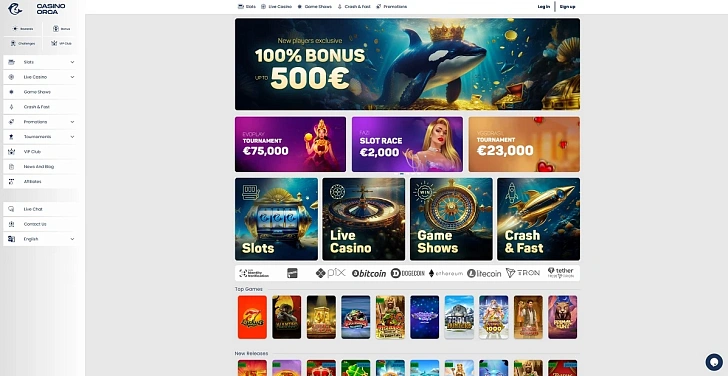This screenshot has width=728, height=376.
Task: Click the Live Chat sidebar icon
Action: (x=12, y=209)
